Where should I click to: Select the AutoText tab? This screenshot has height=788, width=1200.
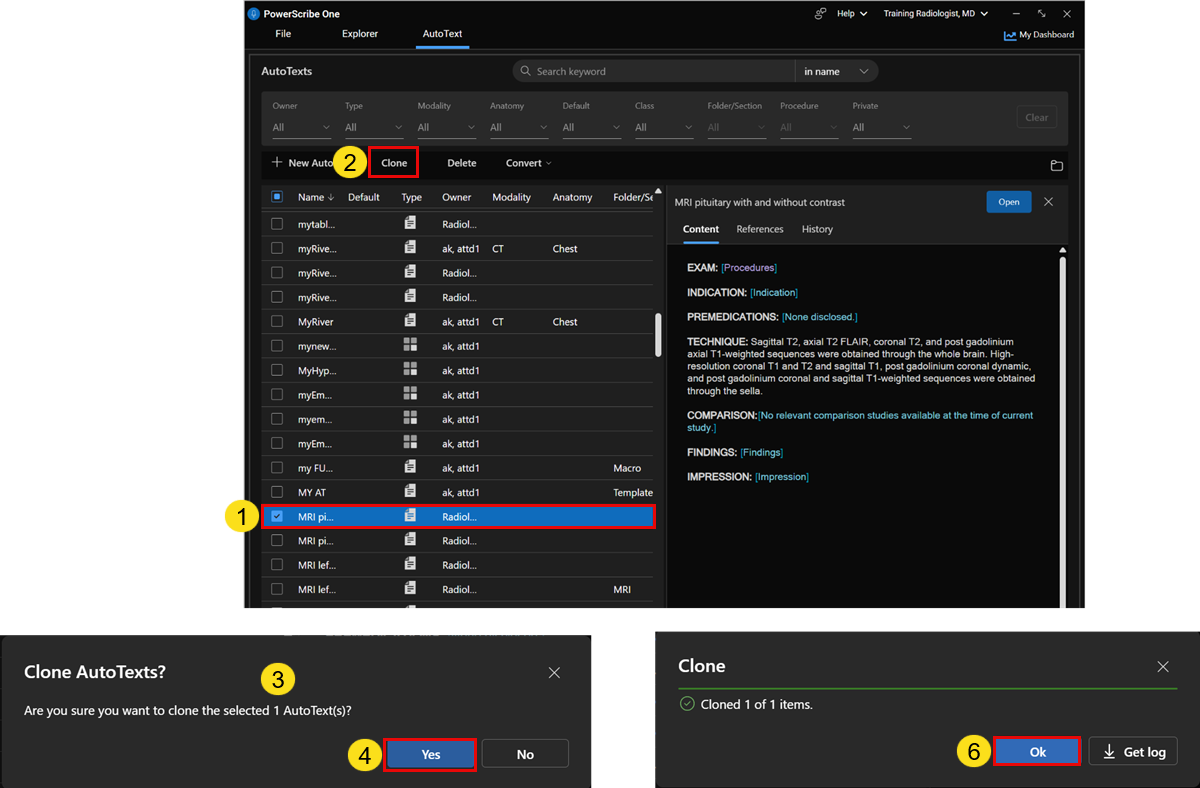click(x=442, y=34)
